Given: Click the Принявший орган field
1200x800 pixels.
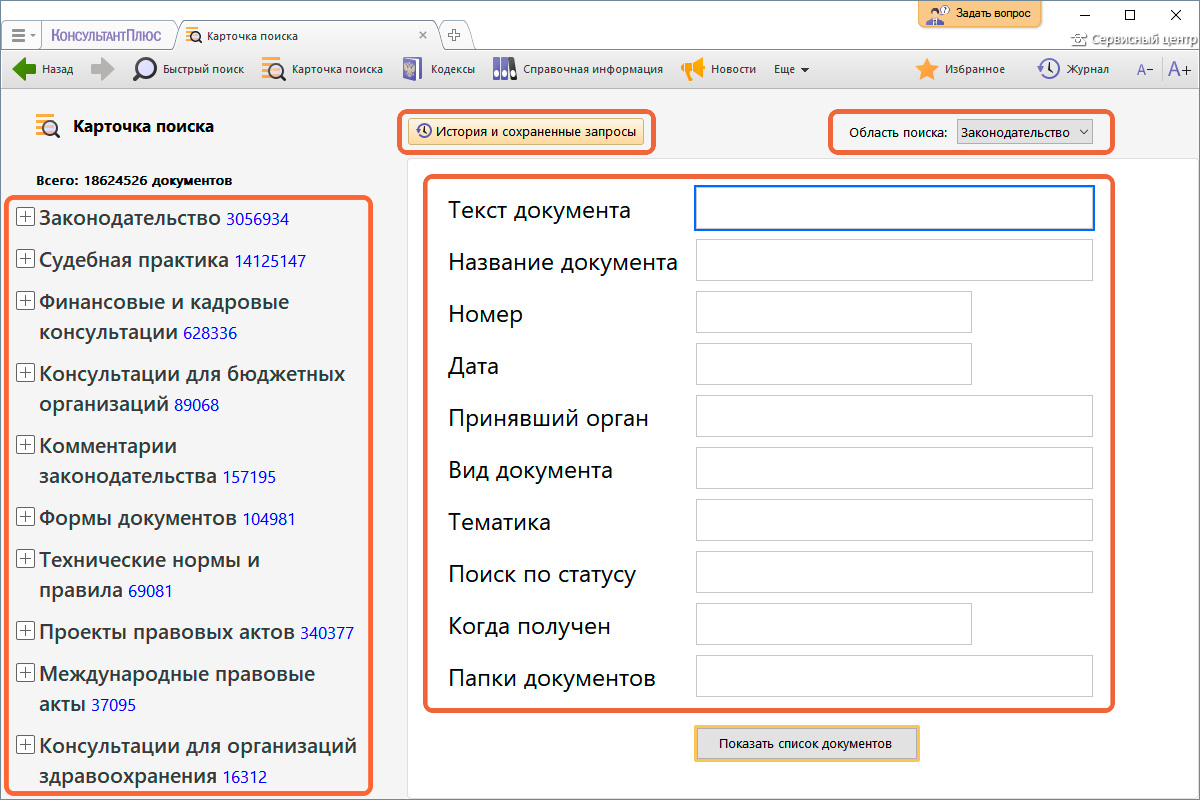Looking at the screenshot, I should pyautogui.click(x=894, y=416).
